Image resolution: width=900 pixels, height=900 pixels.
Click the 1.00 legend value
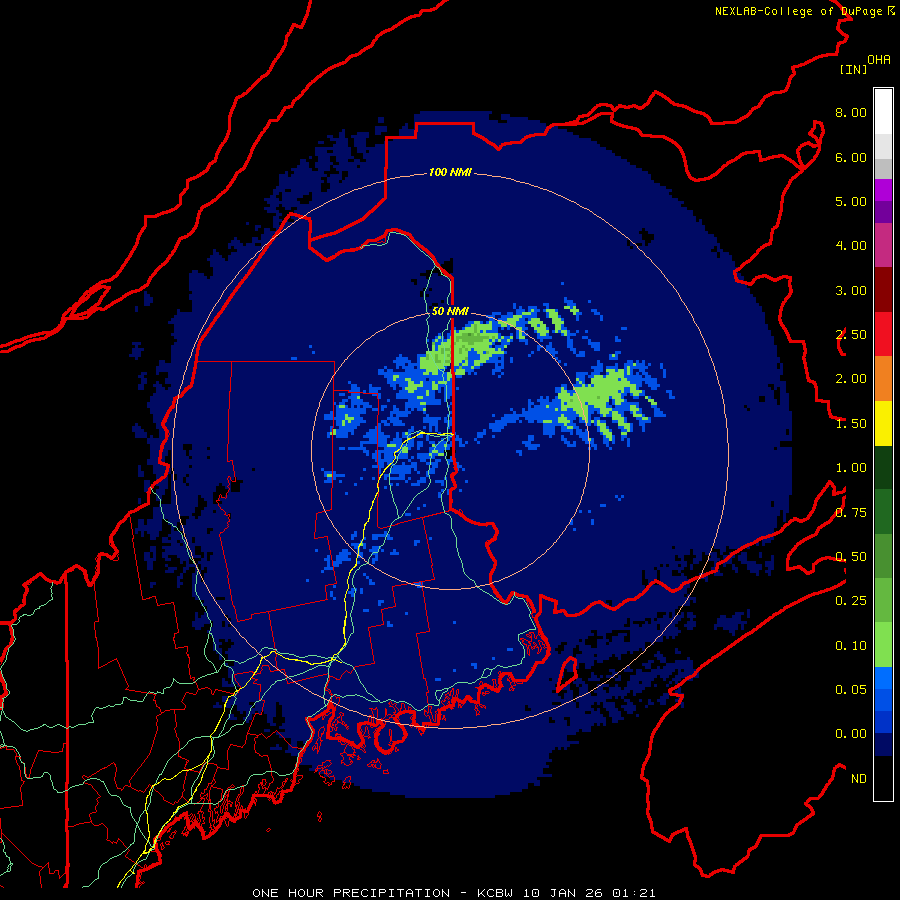pyautogui.click(x=851, y=468)
